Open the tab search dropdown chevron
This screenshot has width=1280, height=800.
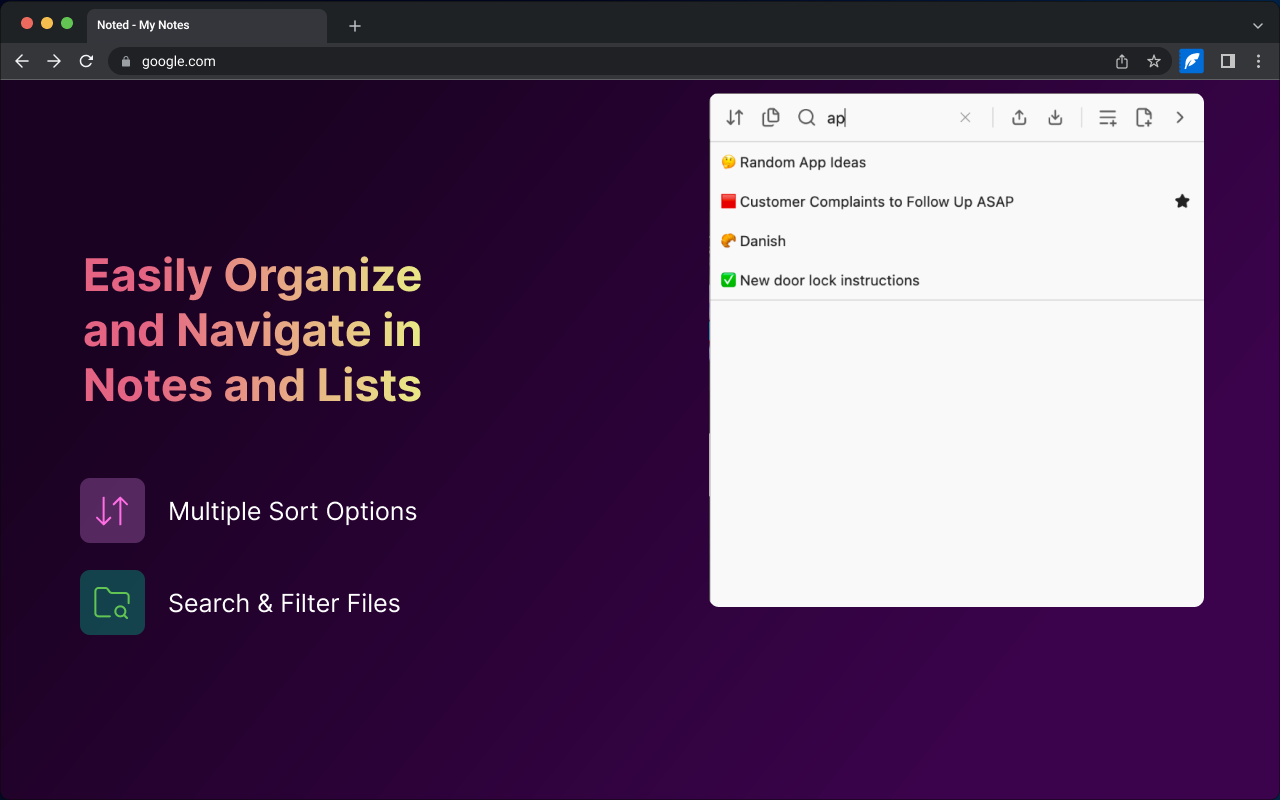(1258, 26)
